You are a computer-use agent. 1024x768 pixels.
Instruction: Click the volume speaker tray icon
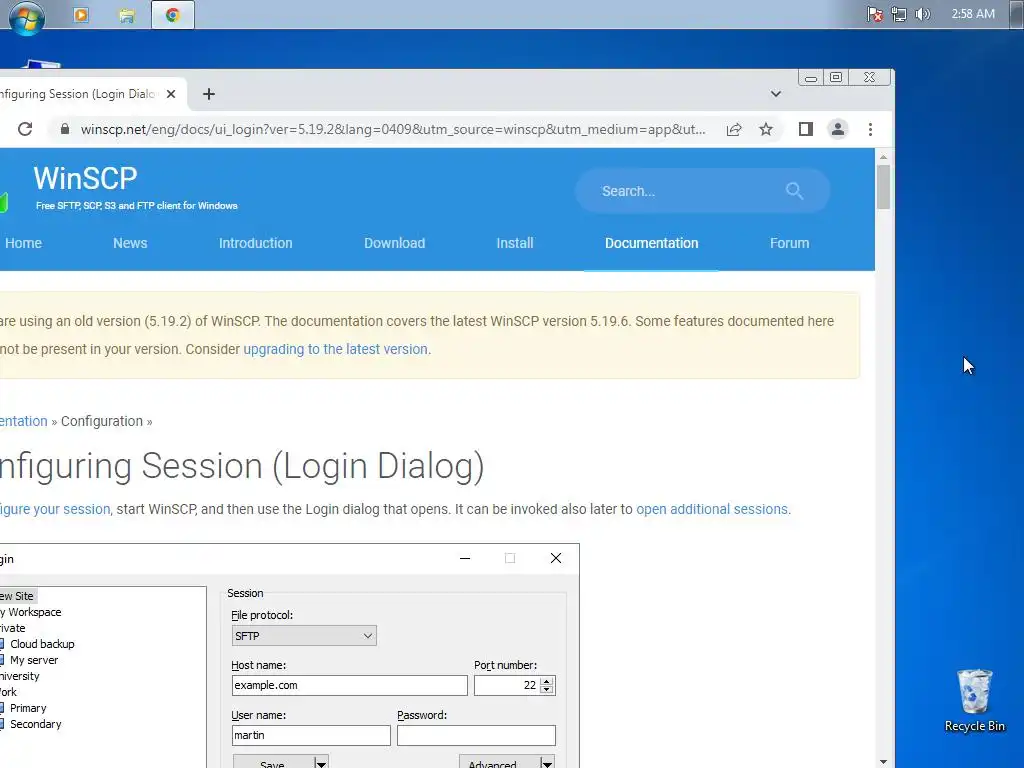tap(922, 14)
